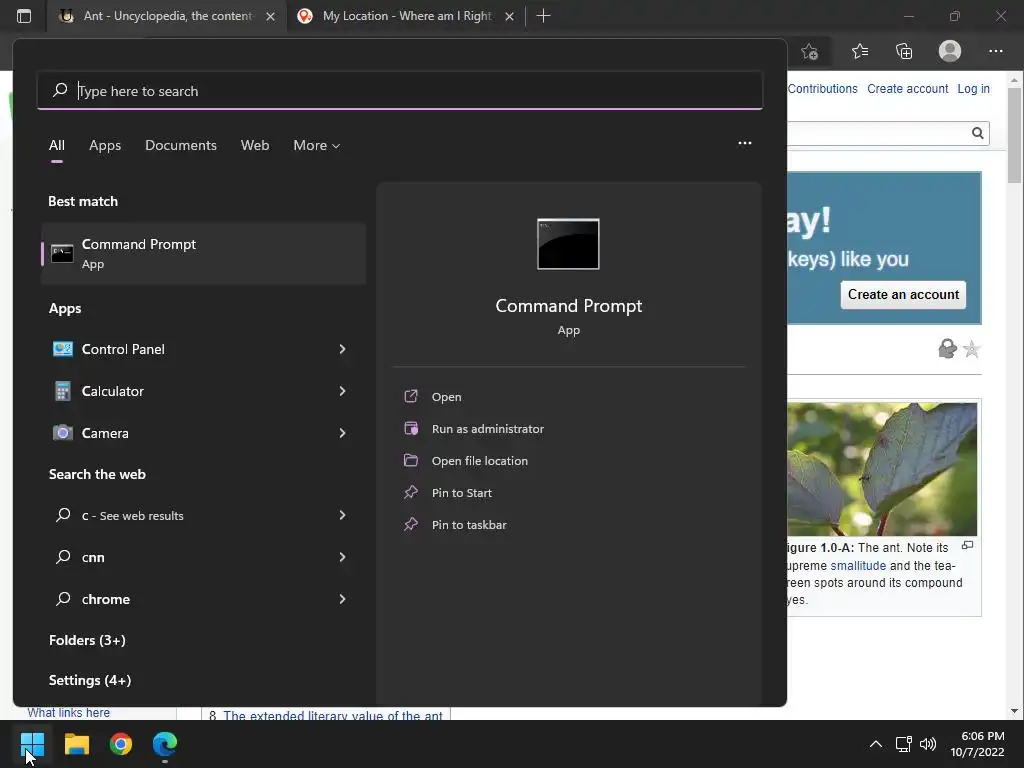Open Microsoft Edge from the taskbar
1024x768 pixels.
(165, 744)
